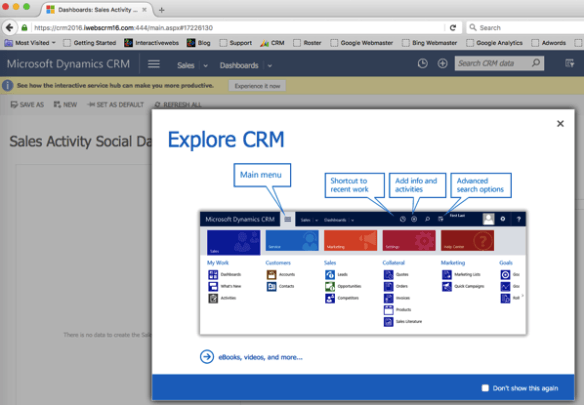This screenshot has height=405, width=584.
Task: Open Support bookmark
Action: click(236, 43)
